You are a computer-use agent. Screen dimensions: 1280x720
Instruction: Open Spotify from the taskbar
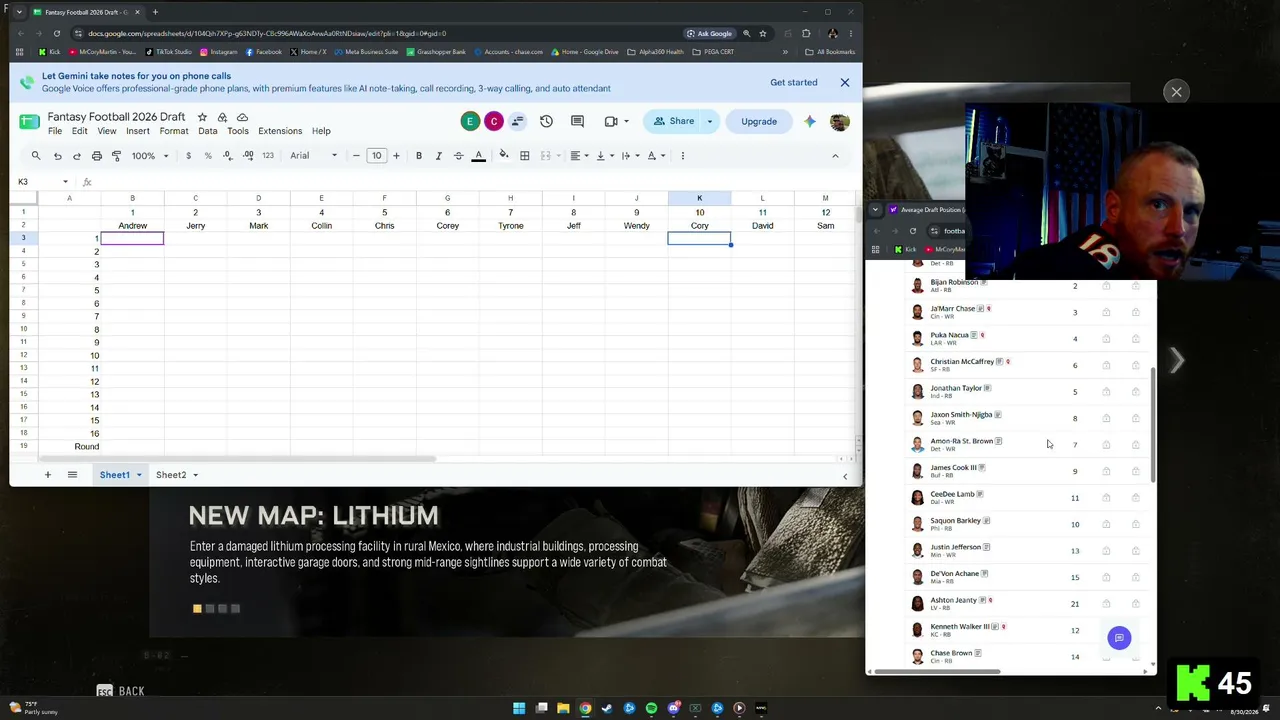(x=651, y=708)
